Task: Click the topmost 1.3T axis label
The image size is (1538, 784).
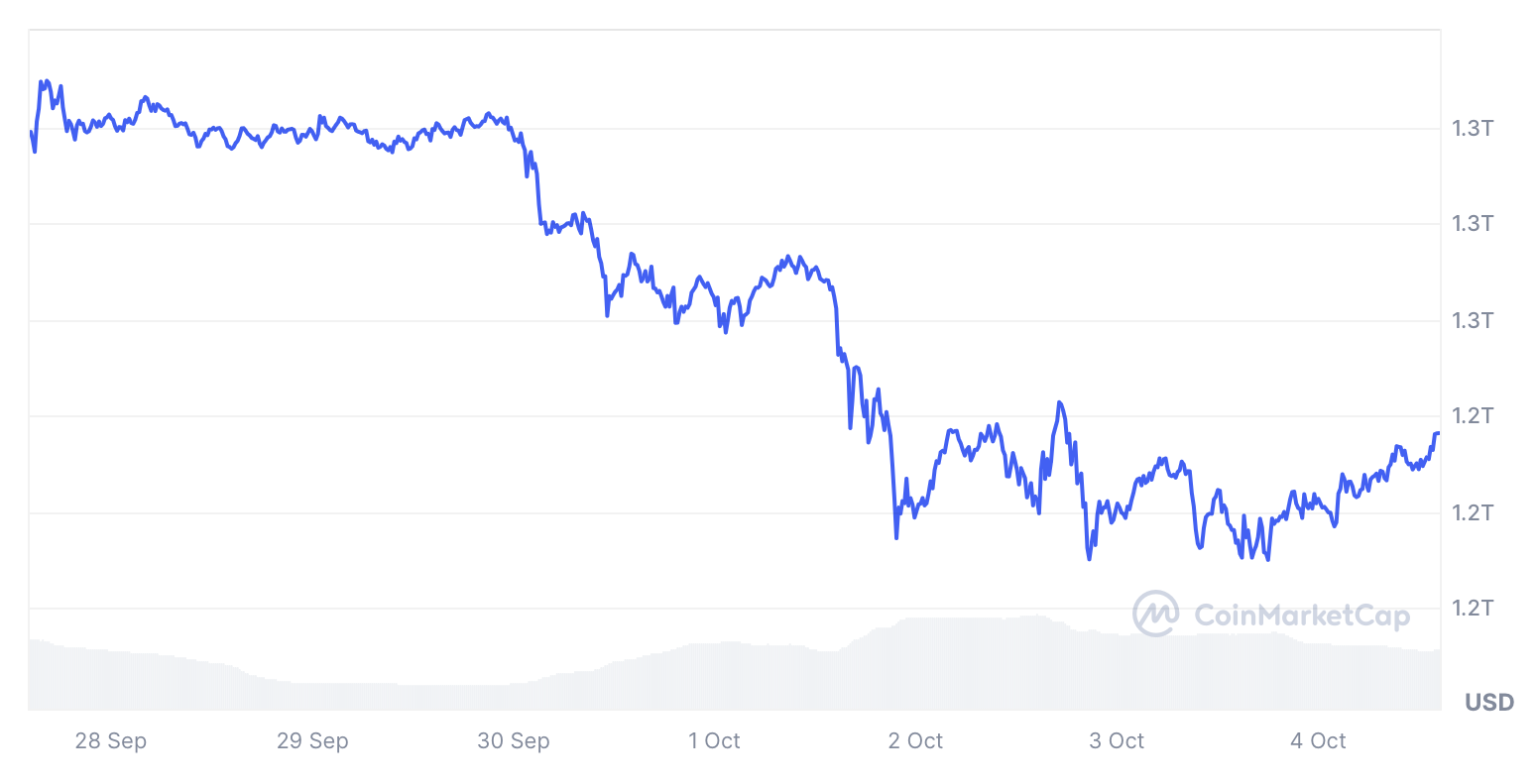Action: [1473, 128]
